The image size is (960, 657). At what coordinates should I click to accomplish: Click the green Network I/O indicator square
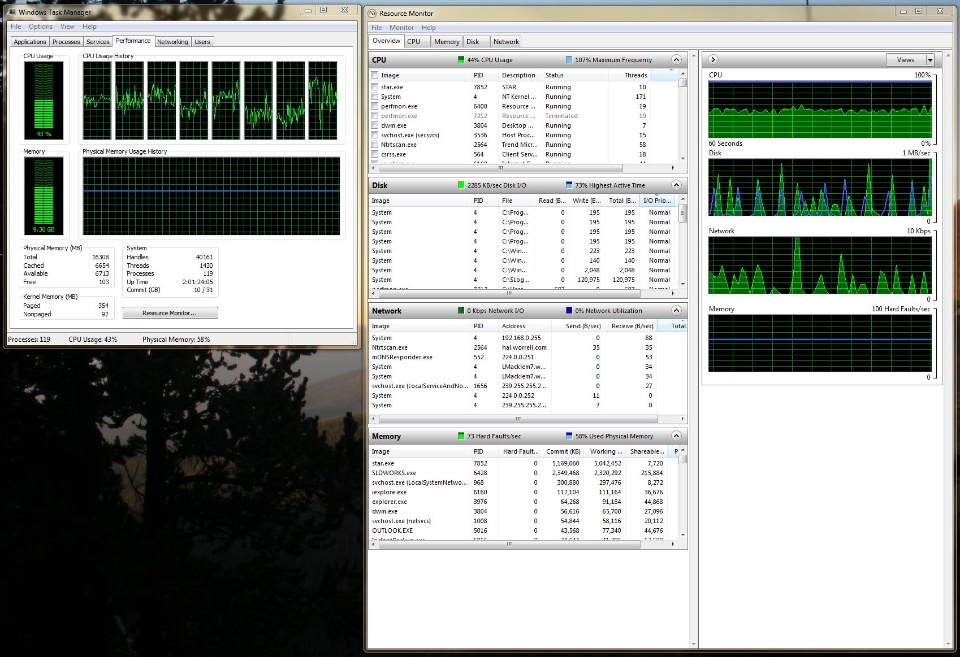461,310
